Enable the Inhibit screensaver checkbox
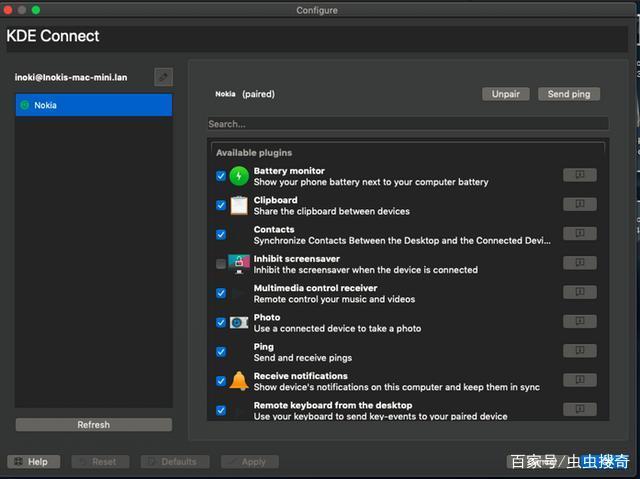Screen dimensions: 640x479 (x=221, y=264)
